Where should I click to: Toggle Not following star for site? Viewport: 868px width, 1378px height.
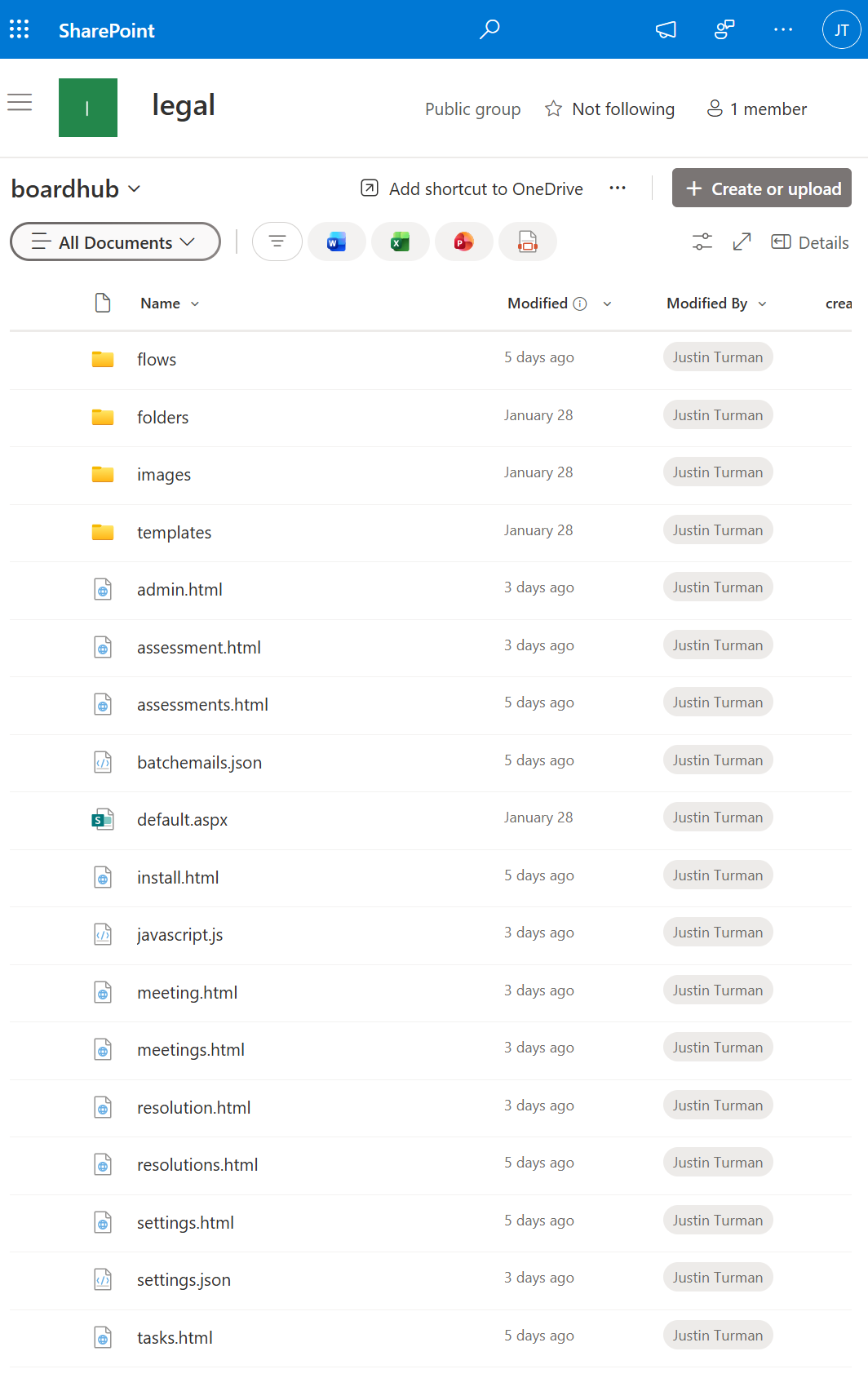(610, 109)
